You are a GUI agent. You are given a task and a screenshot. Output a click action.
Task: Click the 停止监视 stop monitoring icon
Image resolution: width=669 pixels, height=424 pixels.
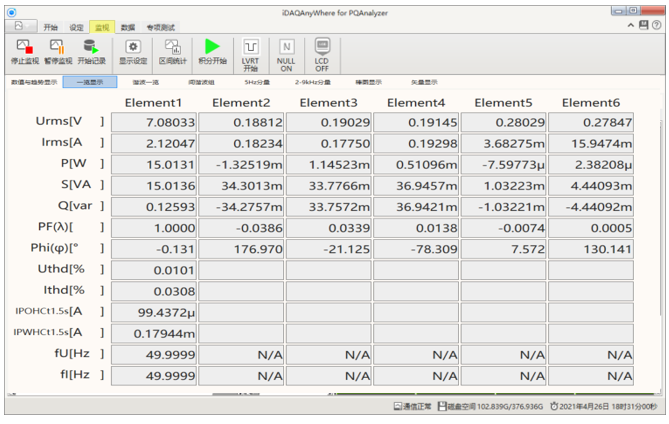point(26,47)
